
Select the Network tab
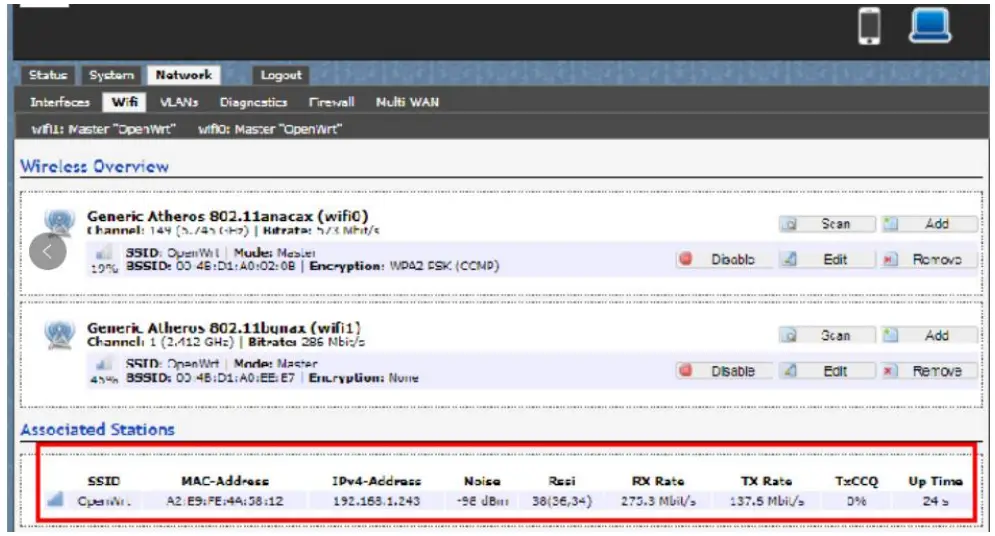point(184,75)
